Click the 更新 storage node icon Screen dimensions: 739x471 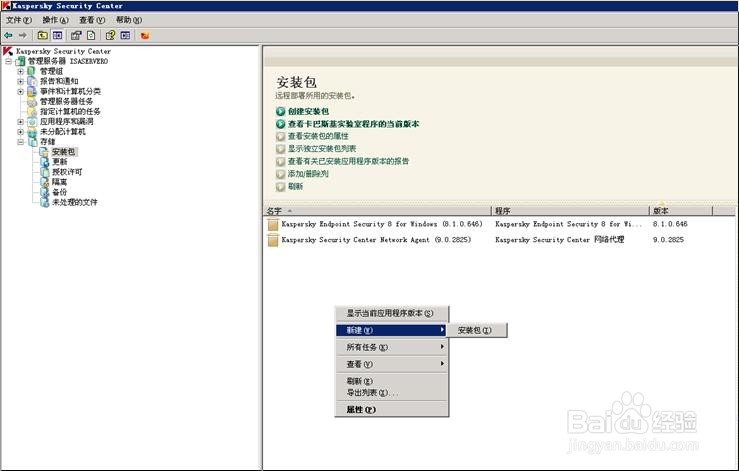[x=44, y=162]
